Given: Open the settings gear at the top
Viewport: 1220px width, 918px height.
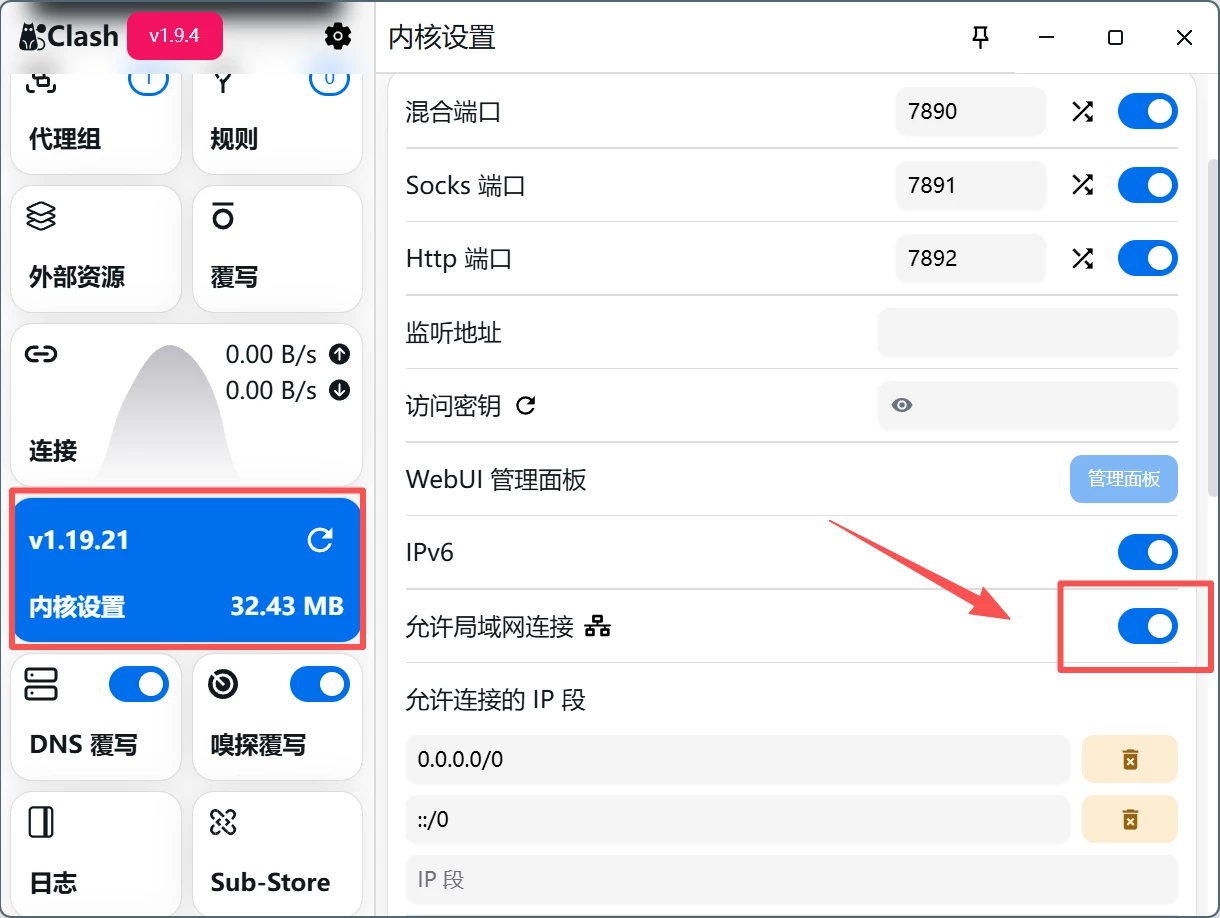Looking at the screenshot, I should (x=337, y=36).
